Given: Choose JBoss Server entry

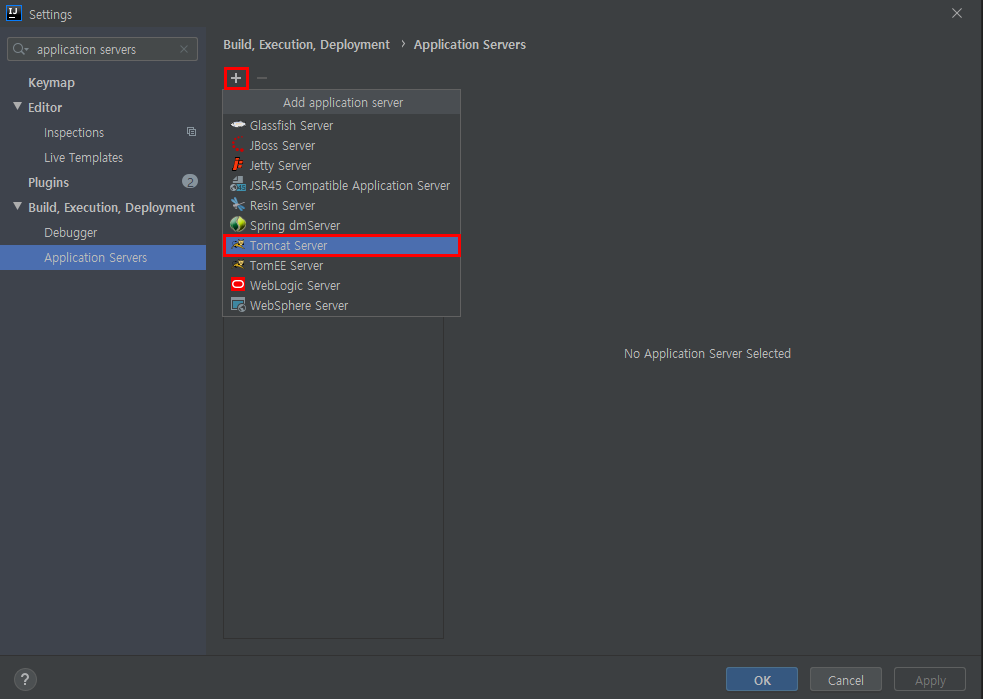Looking at the screenshot, I should [342, 145].
